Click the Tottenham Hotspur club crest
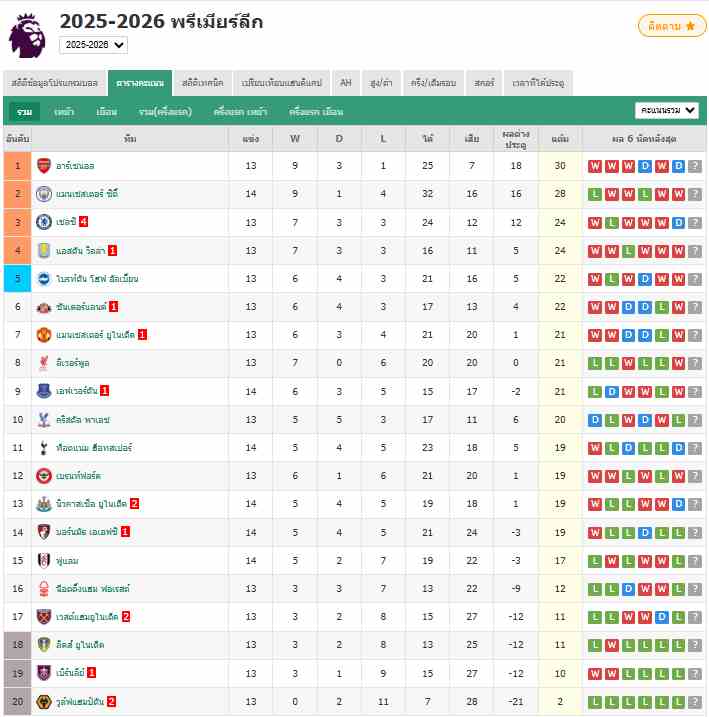The image size is (709, 717). (43, 447)
